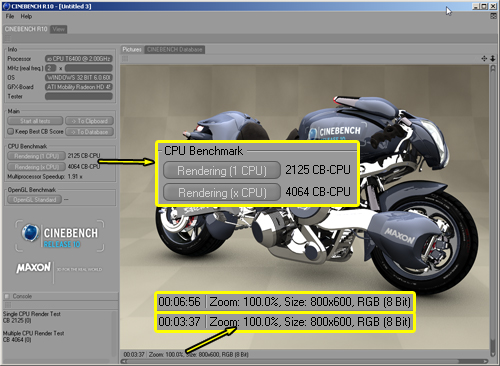Click the To Clipboard button
Viewport: 500px width, 366px height.
[x=89, y=121]
